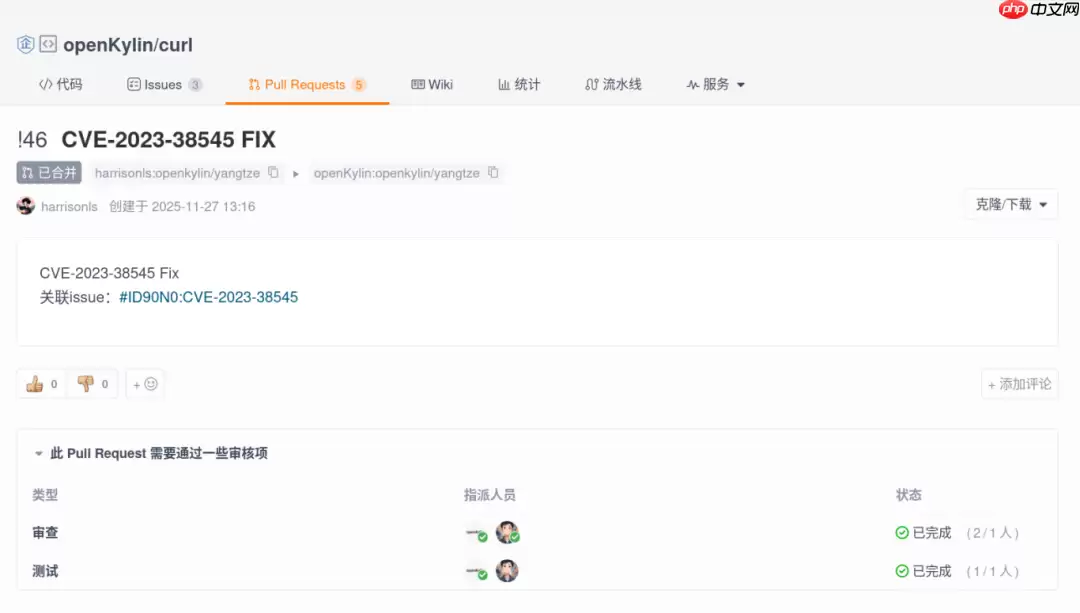Screen dimensions: 1080x613
Task: Open the 流水线 pipeline tab
Action: click(x=613, y=85)
